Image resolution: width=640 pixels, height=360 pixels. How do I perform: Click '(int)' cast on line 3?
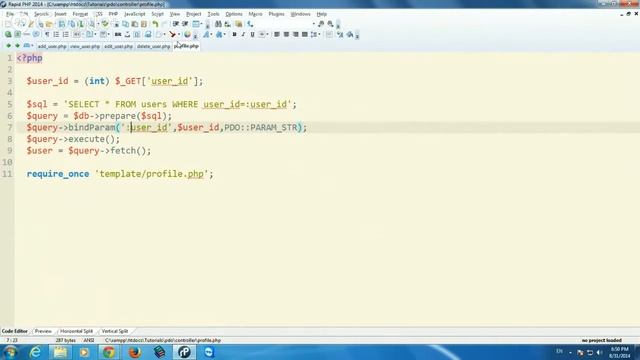click(97, 81)
